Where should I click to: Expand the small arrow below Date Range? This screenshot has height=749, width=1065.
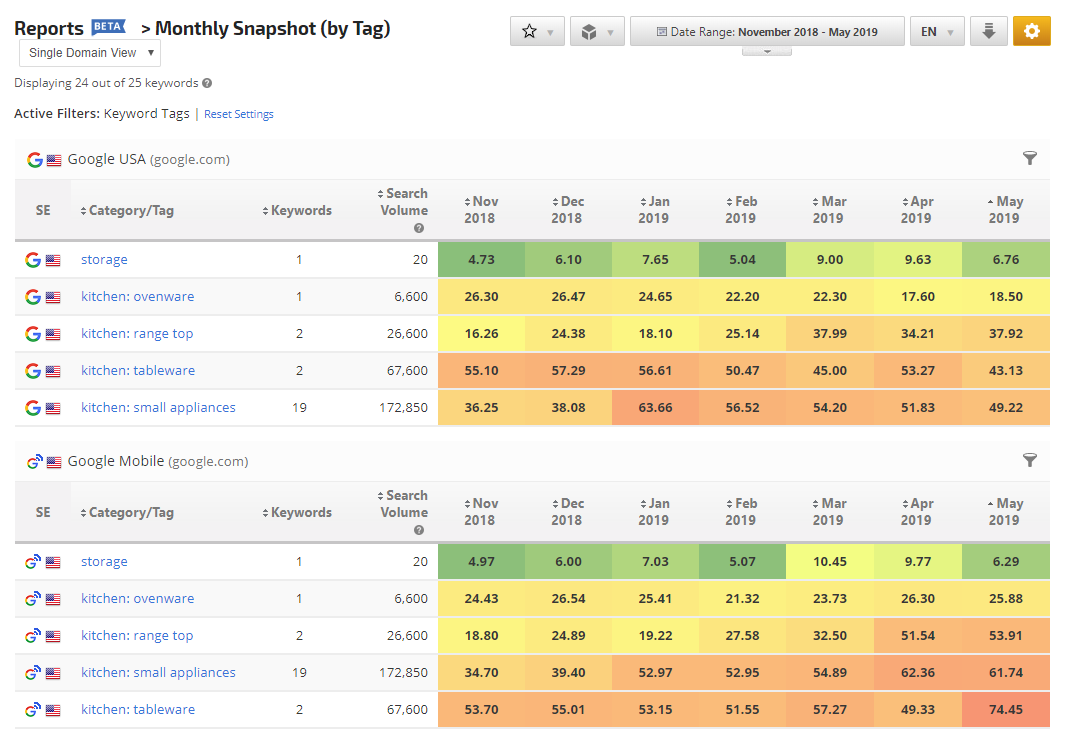[767, 51]
